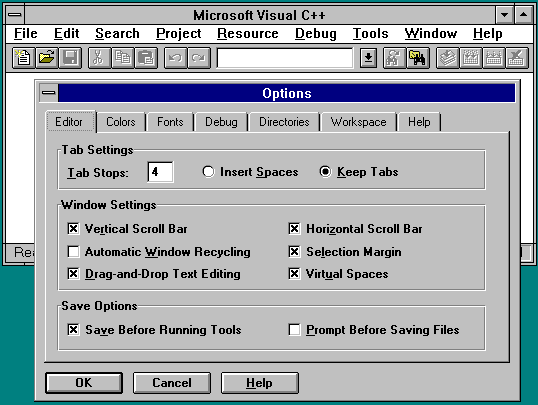Click the Copy toolbar icon
This screenshot has width=538, height=405.
(122, 58)
